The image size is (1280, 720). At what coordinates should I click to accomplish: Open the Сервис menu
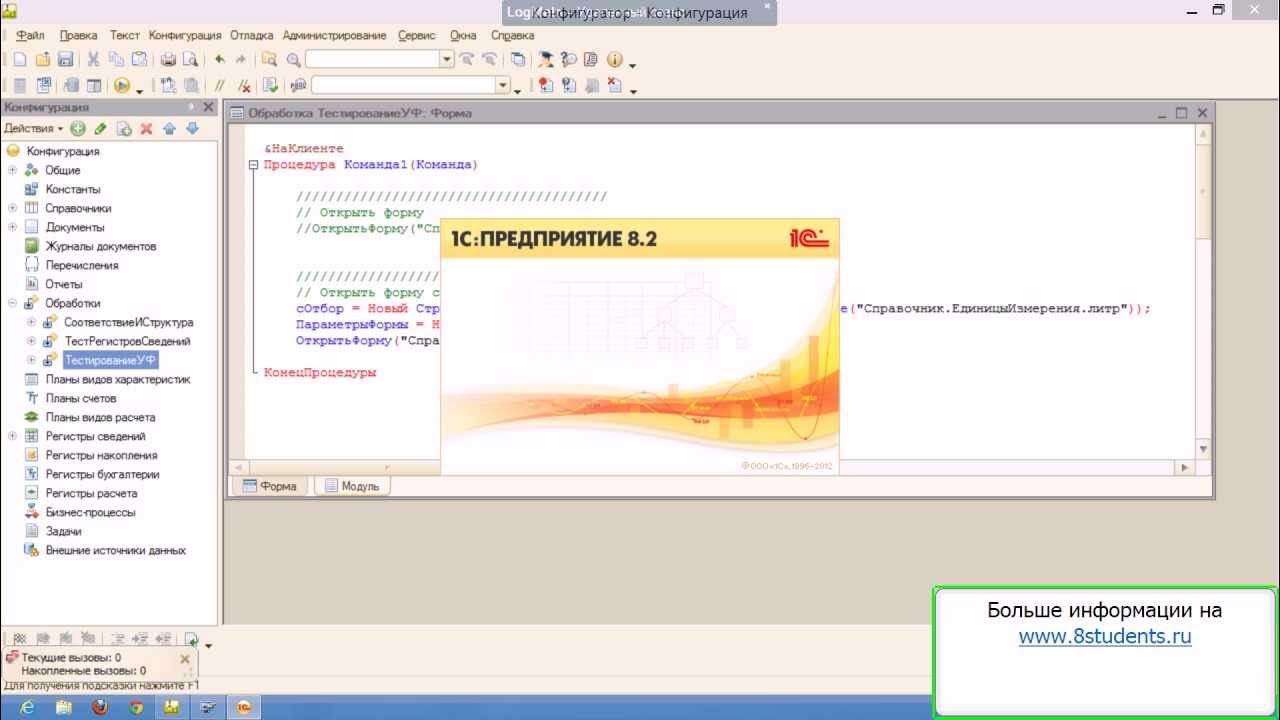click(416, 35)
